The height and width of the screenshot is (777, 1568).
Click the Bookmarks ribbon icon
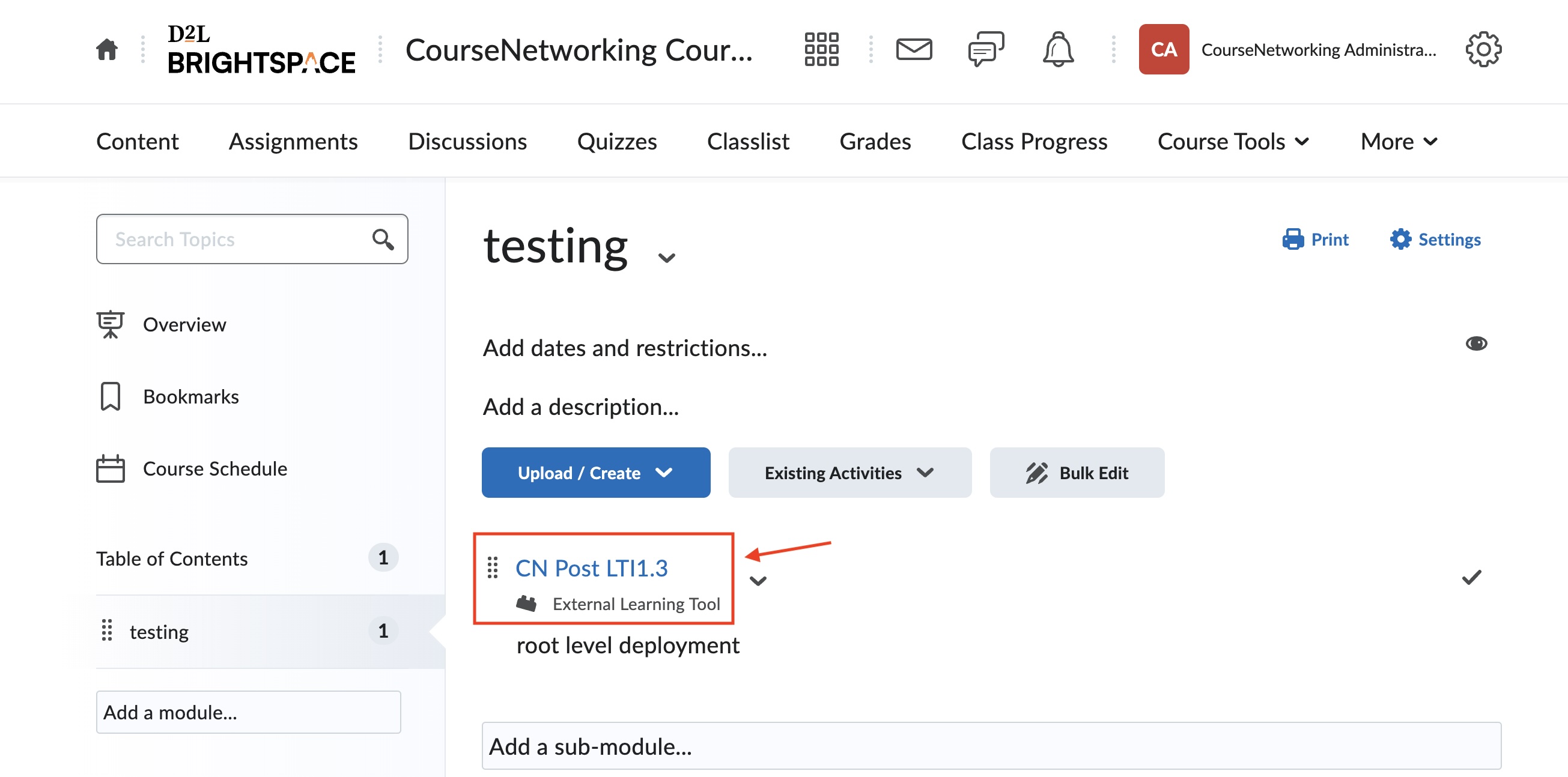coord(110,396)
